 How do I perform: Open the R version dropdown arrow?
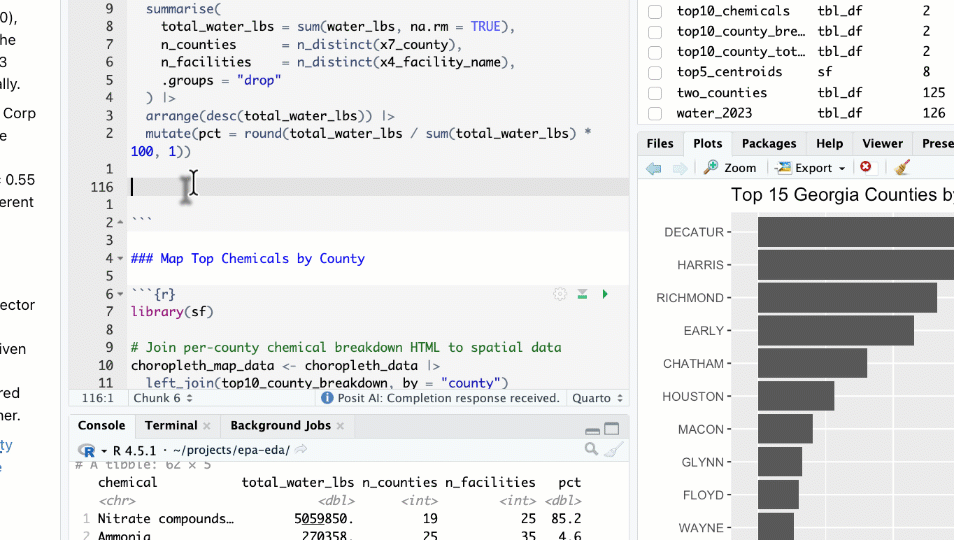pyautogui.click(x=104, y=451)
